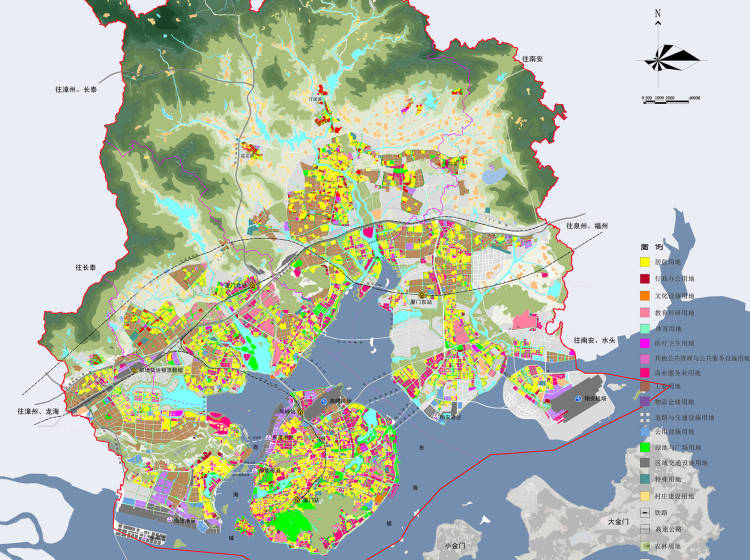Click the 大金门 island label
Image resolution: width=750 pixels, height=560 pixels.
tap(618, 522)
